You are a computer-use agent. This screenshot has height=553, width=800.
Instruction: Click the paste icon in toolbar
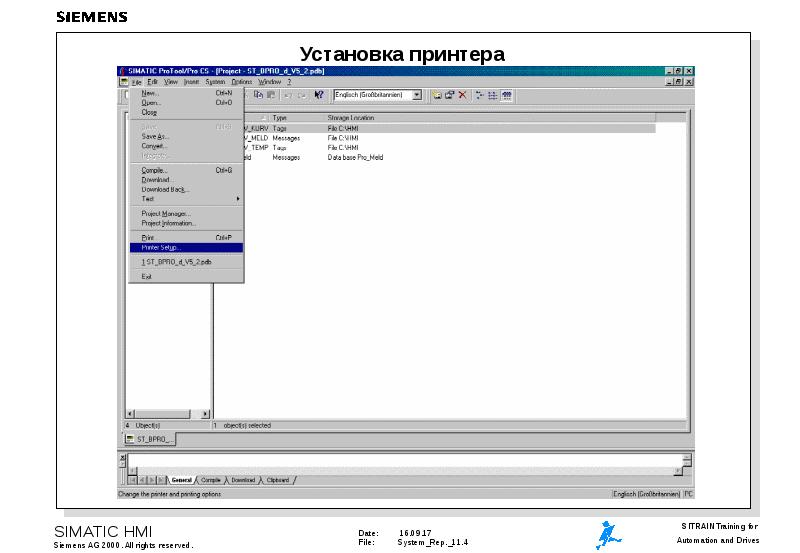(270, 95)
